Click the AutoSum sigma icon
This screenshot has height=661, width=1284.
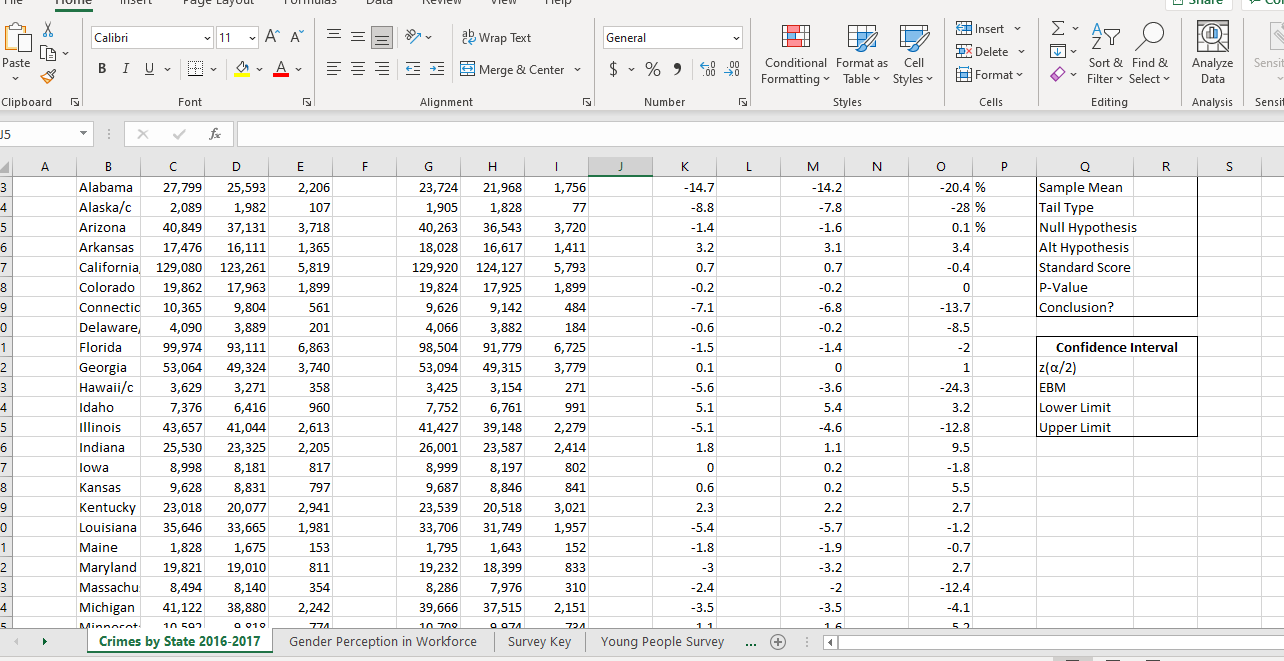pos(1059,29)
